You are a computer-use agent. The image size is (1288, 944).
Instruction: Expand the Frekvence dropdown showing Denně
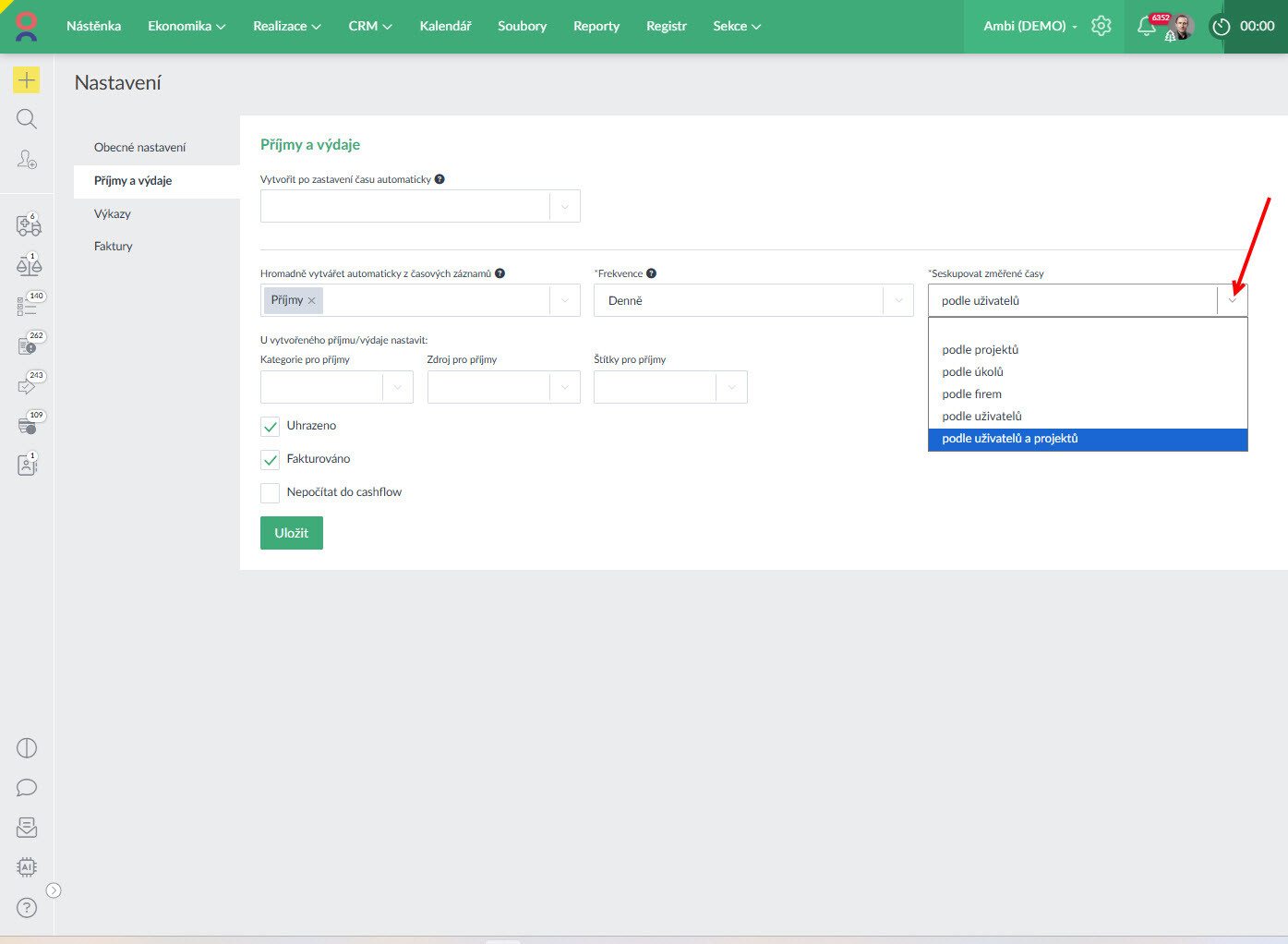tap(897, 300)
